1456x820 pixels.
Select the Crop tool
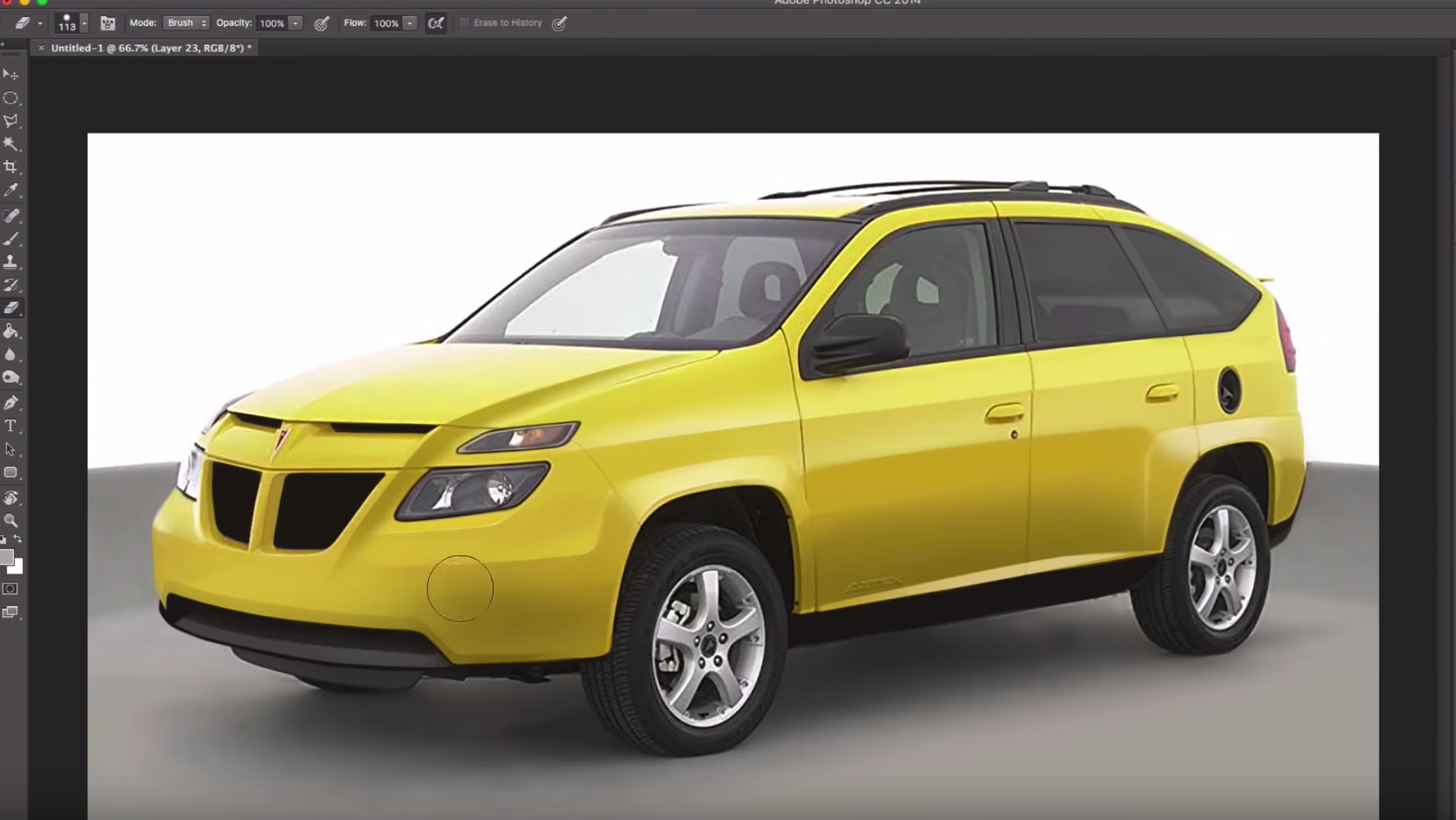(10, 167)
